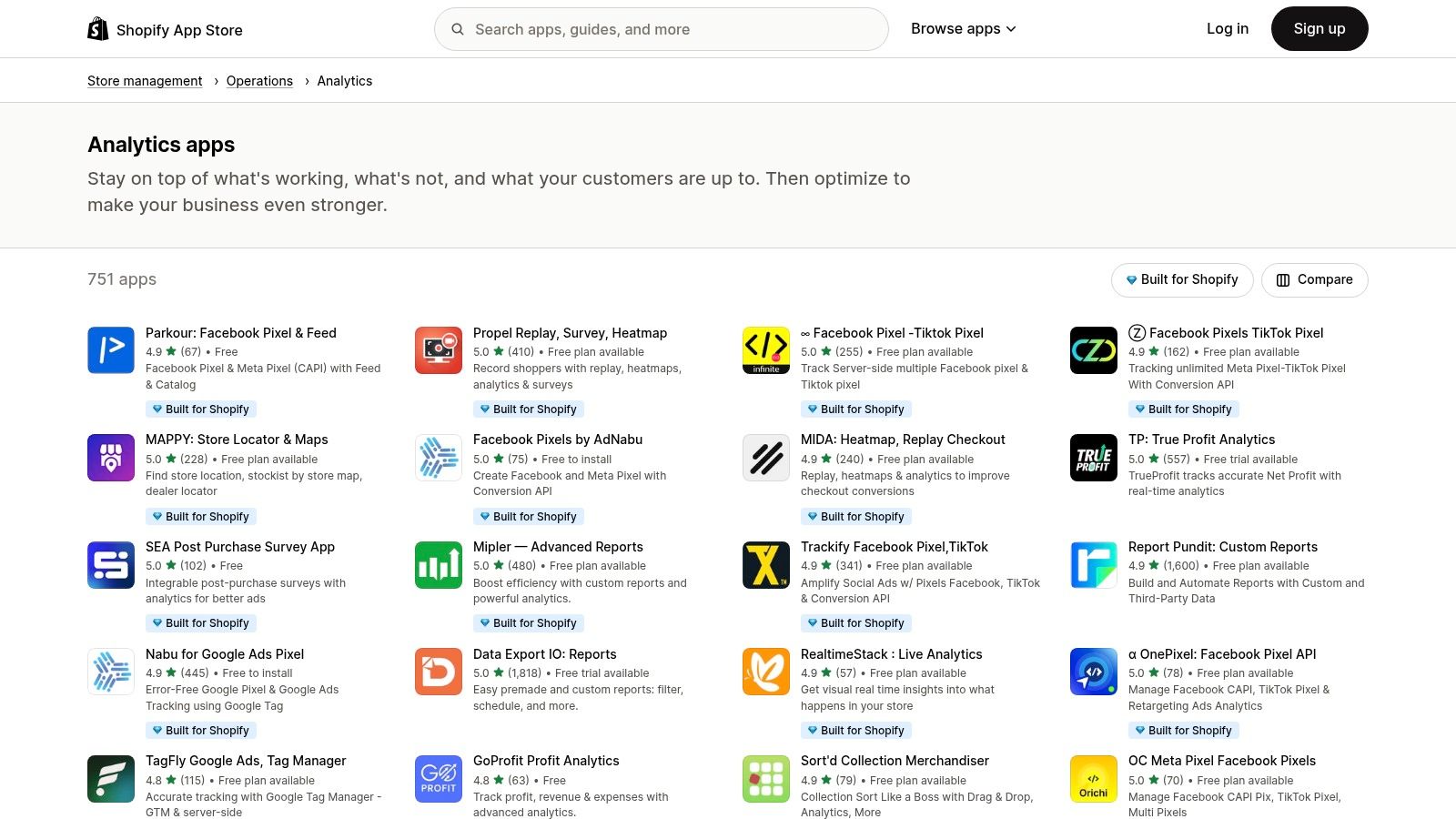Open Nabu for Google Ads Pixel title

click(225, 654)
